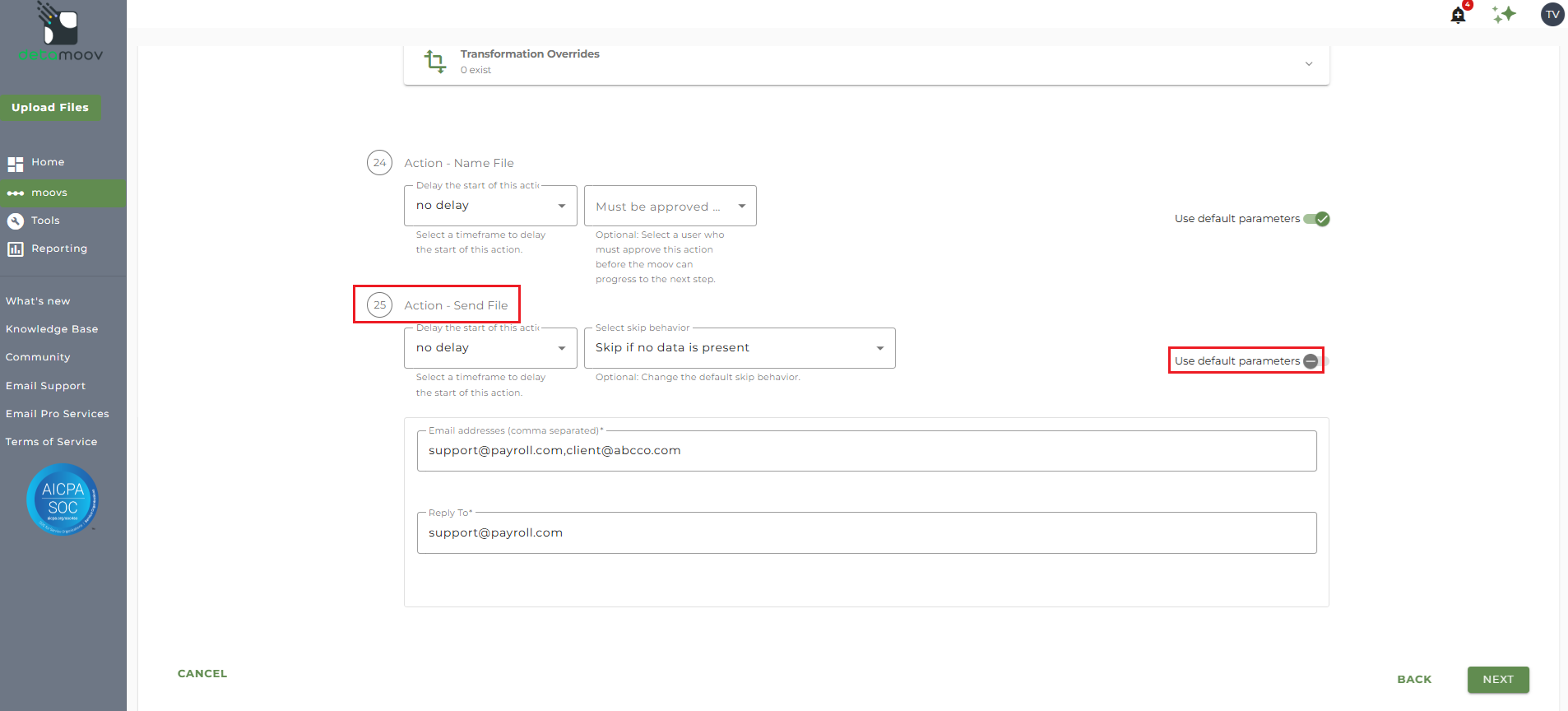Click the Tools wrench icon
The width and height of the screenshot is (1568, 711).
pyautogui.click(x=16, y=221)
